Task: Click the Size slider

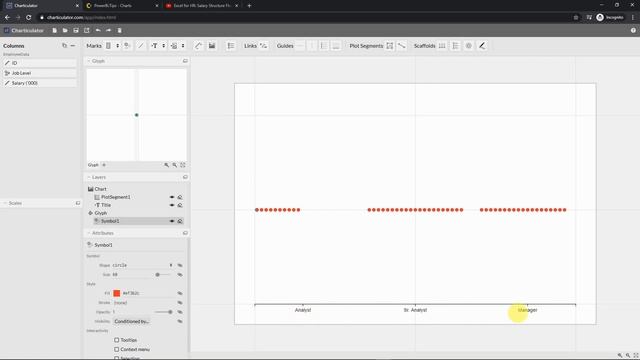Action: click(x=162, y=275)
